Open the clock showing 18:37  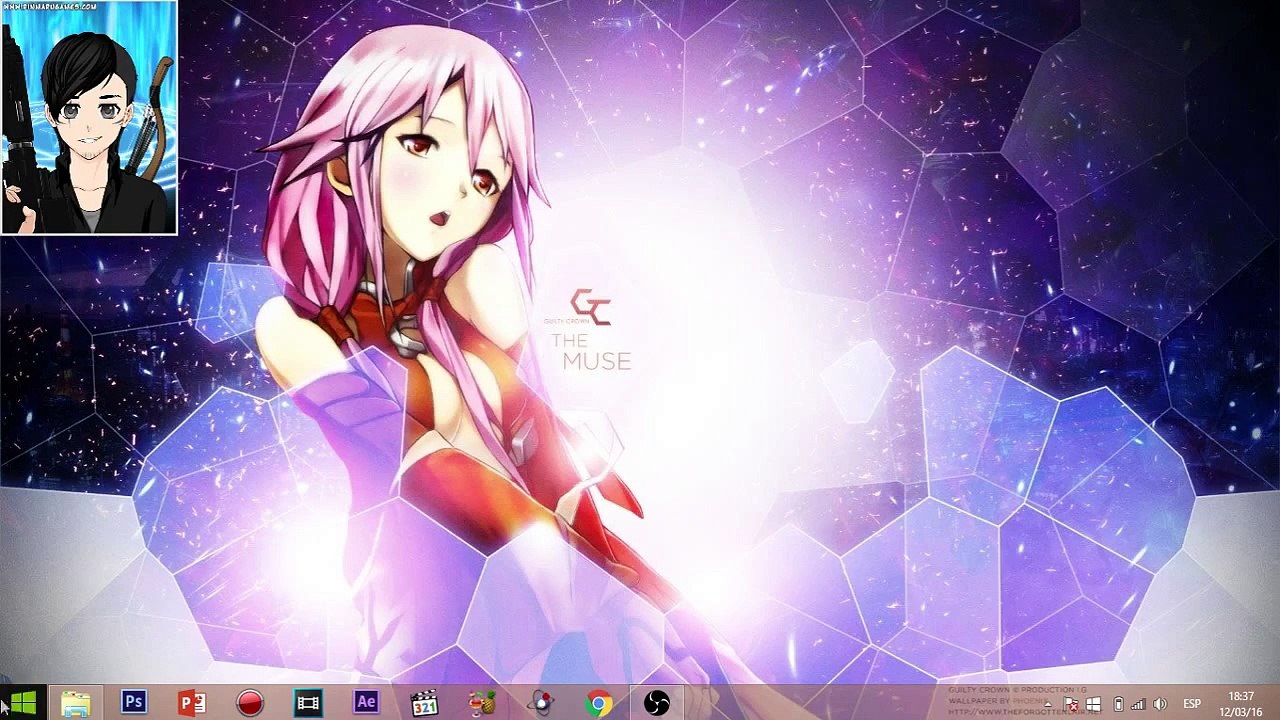pos(1240,704)
